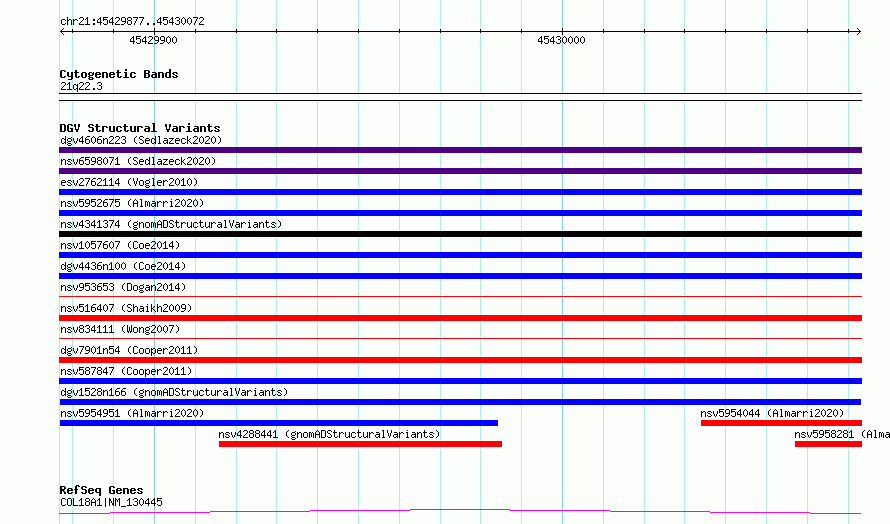Click the dgv4606n223 (Sedlazeck2020) label
This screenshot has width=890, height=524.
(x=141, y=140)
